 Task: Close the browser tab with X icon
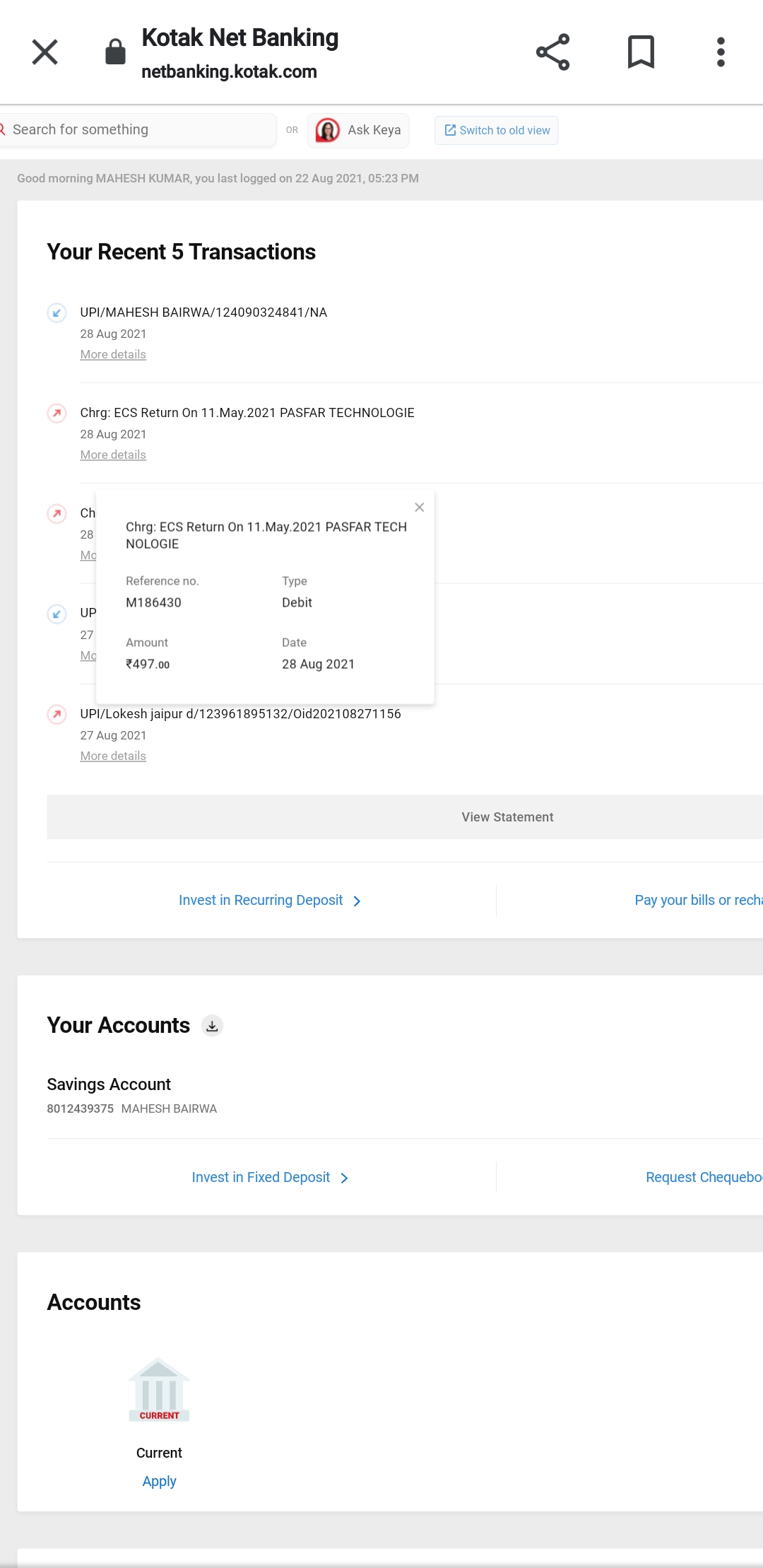coord(45,52)
